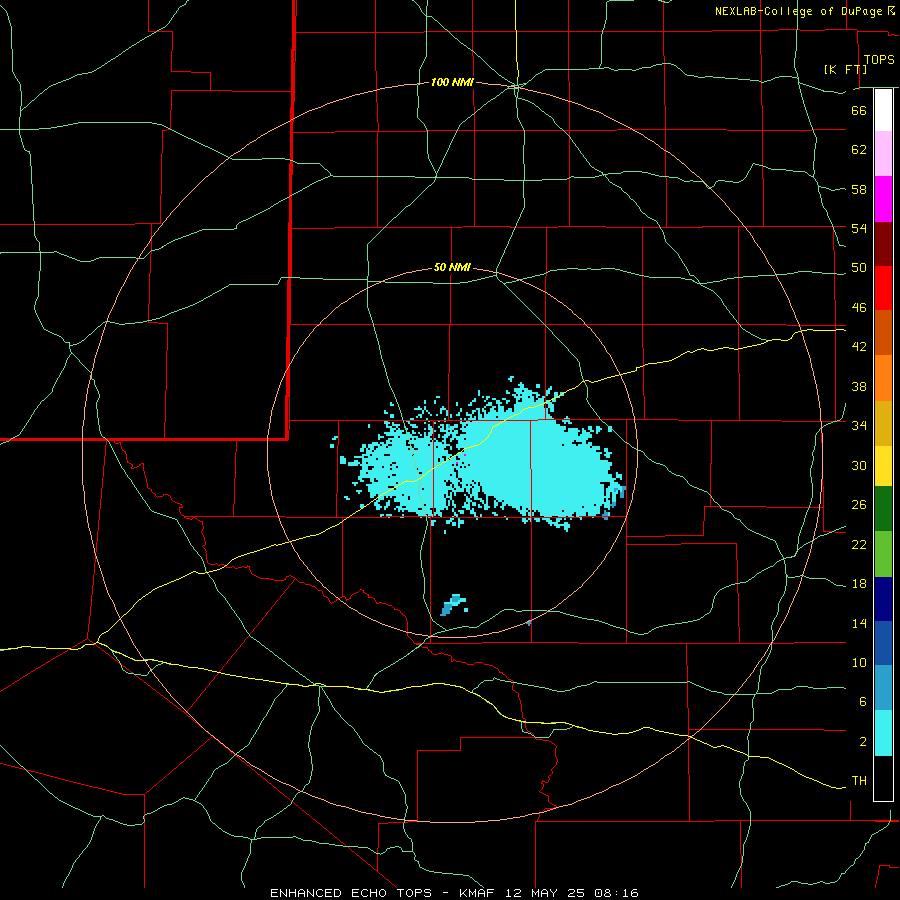Click the light pink legend swatch

tap(883, 154)
